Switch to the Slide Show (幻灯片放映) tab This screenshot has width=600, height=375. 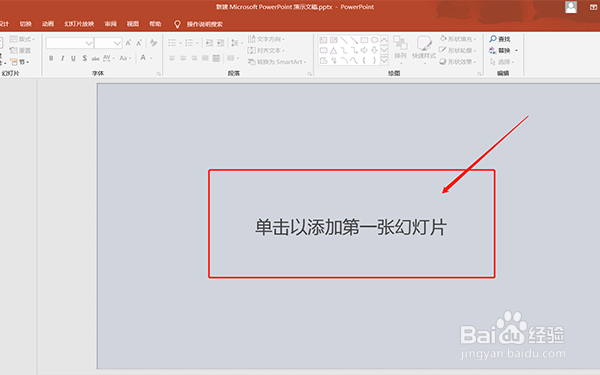tap(79, 24)
